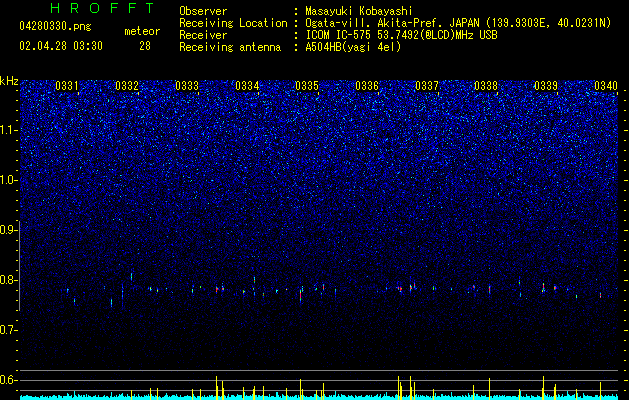Click the 1.1 frequency axis label
Viewport: 629px width, 400px height.
[8, 130]
